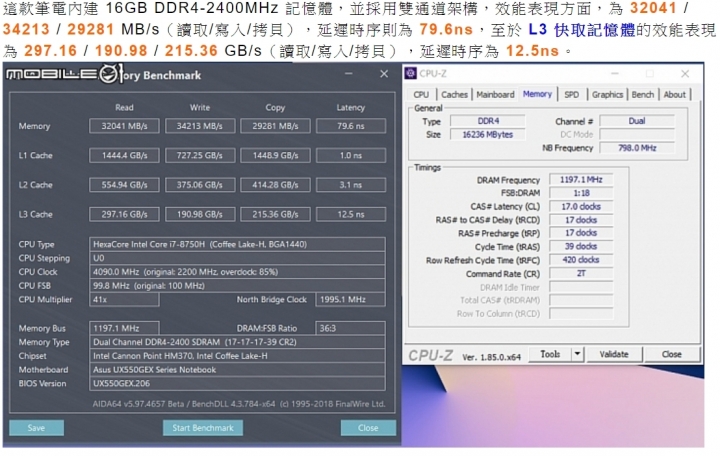Screen dimensions: 720x456
Task: Click the Memory Latency value 79.6 ns
Action: (x=351, y=126)
